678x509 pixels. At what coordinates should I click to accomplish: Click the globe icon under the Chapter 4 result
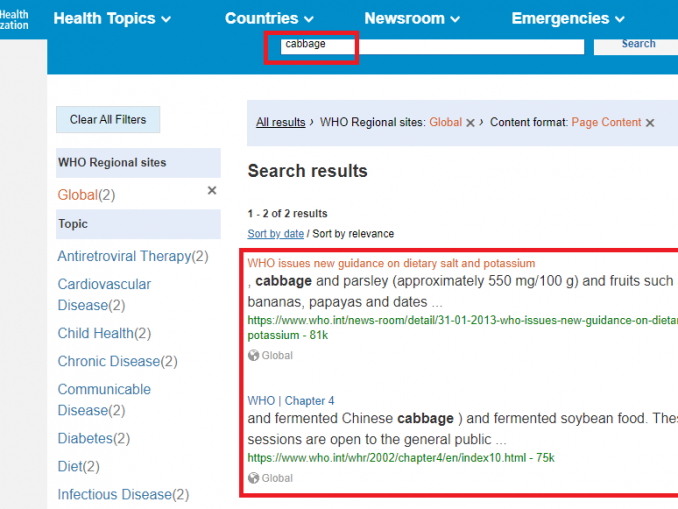253,478
